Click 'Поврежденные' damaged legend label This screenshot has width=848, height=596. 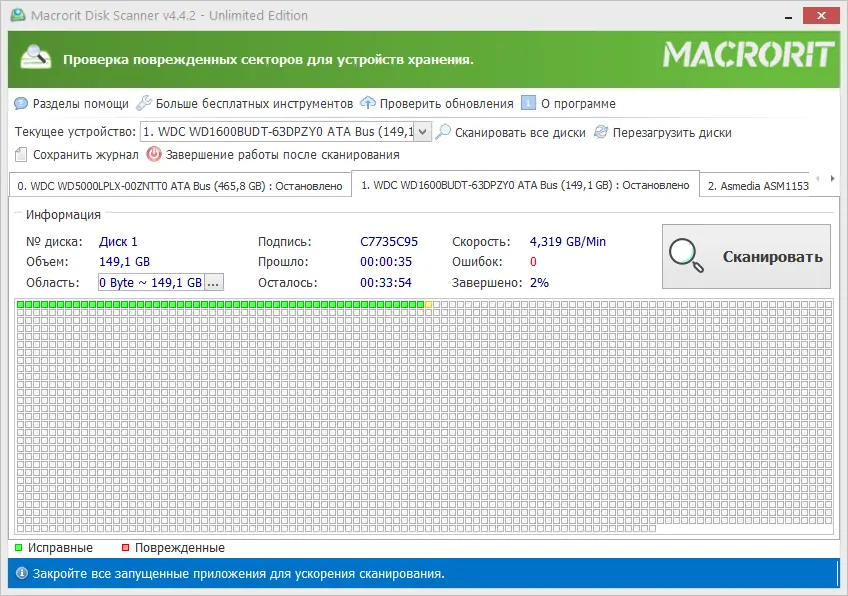180,548
